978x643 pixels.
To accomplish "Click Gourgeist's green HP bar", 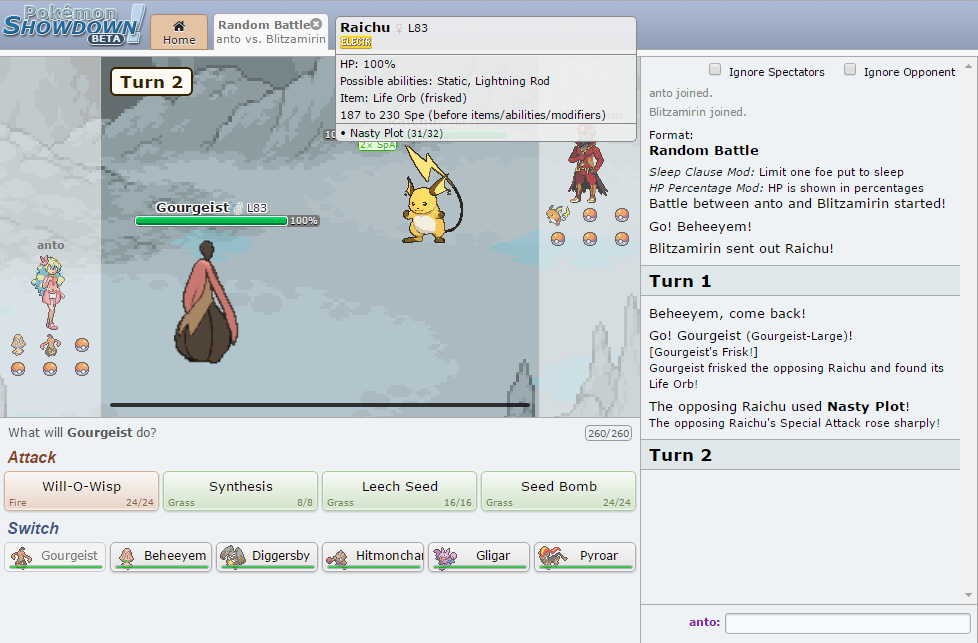I will pos(211,221).
